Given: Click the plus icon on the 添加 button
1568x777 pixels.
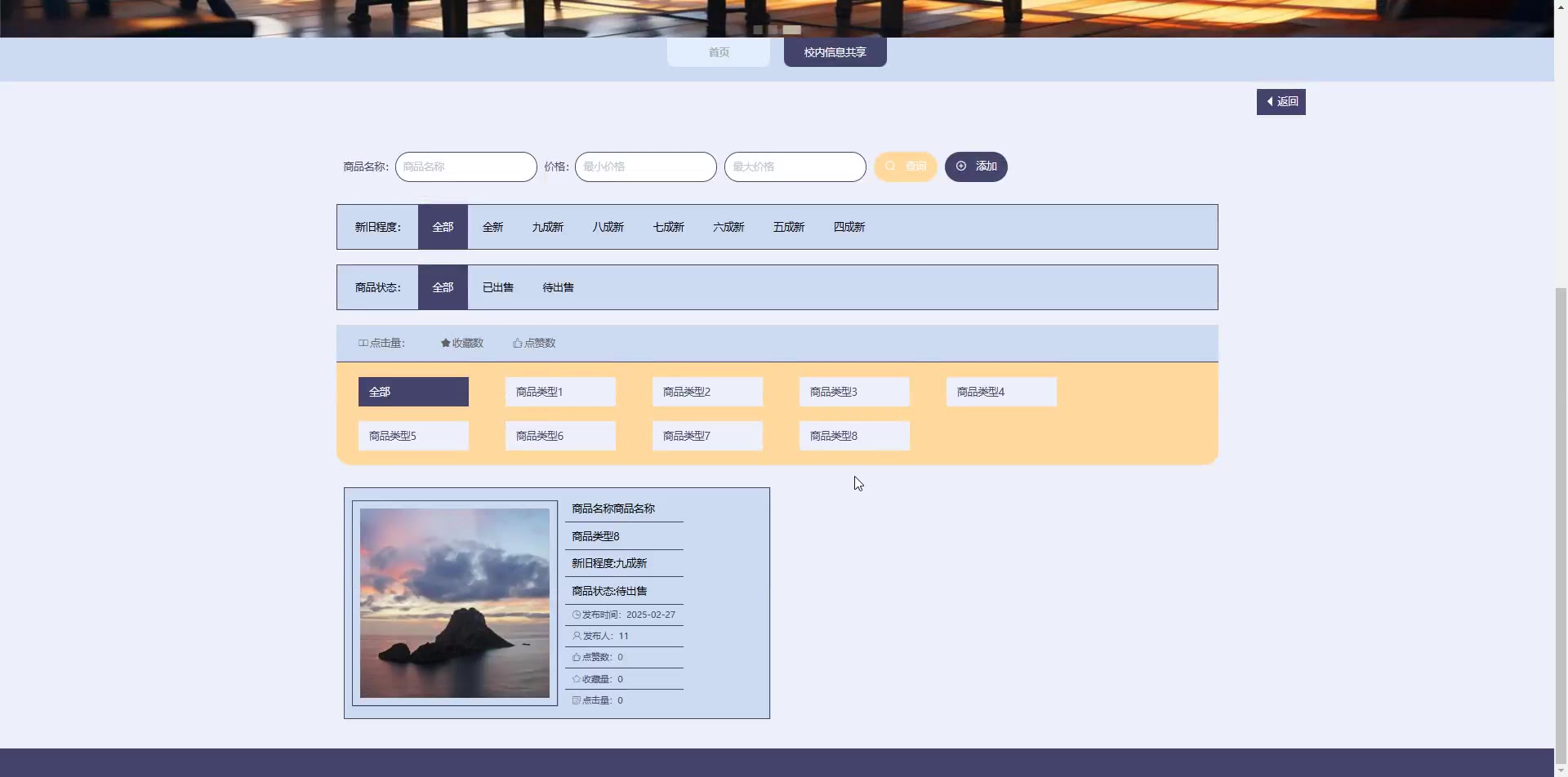Looking at the screenshot, I should tap(960, 166).
